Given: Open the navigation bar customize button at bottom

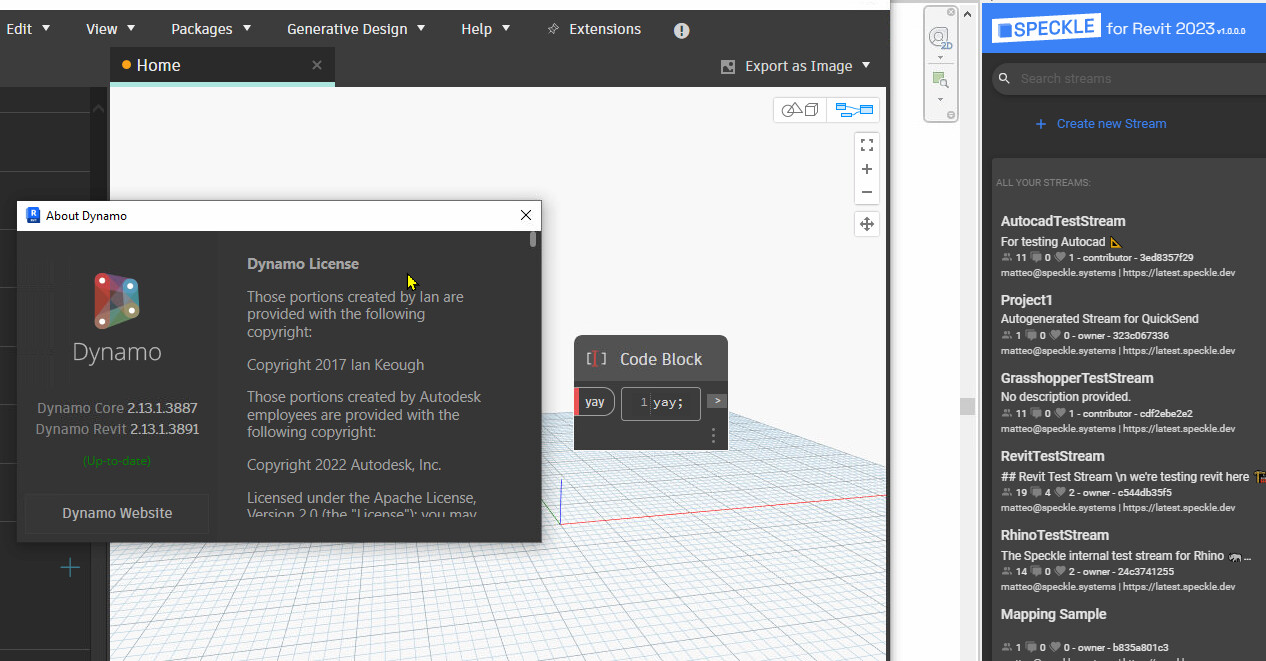Looking at the screenshot, I should 951,114.
